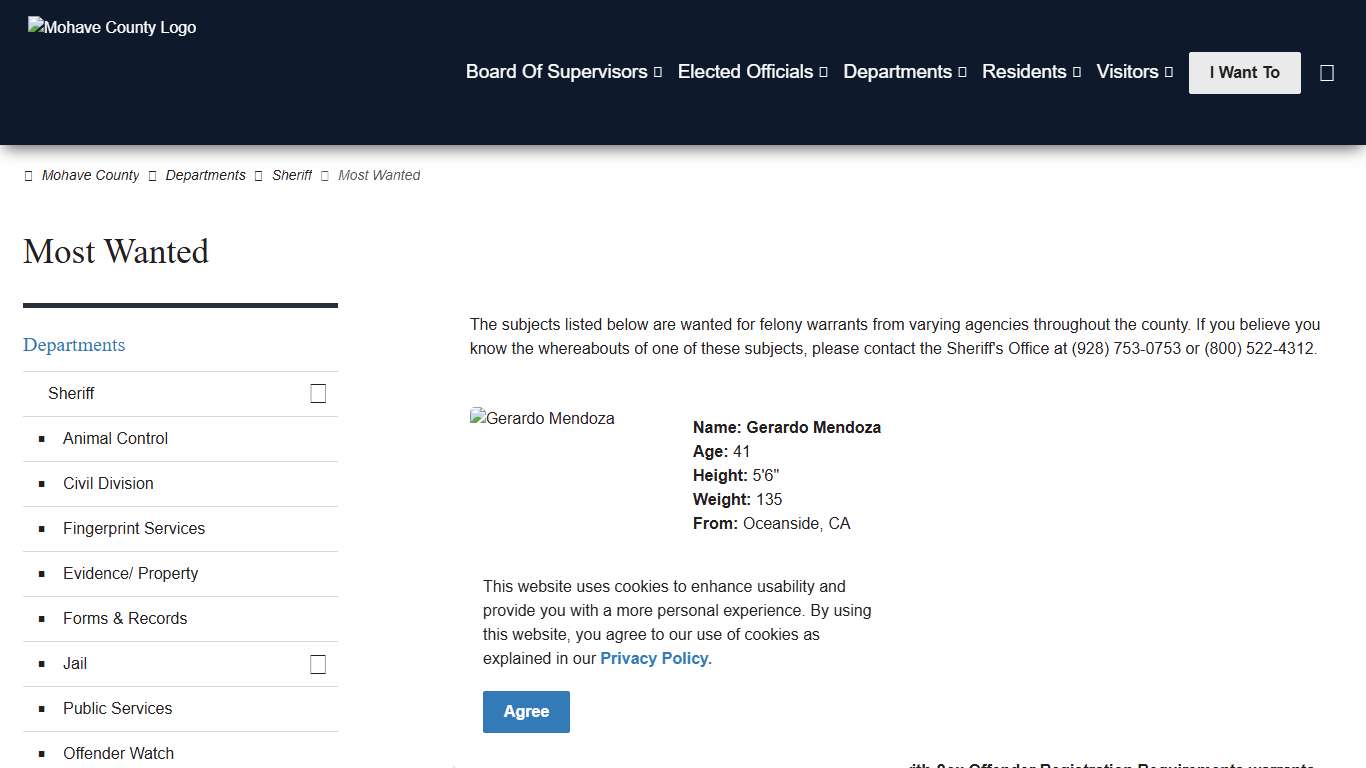Expand the Jail sidebar submenu
This screenshot has height=768, width=1366.
[318, 664]
